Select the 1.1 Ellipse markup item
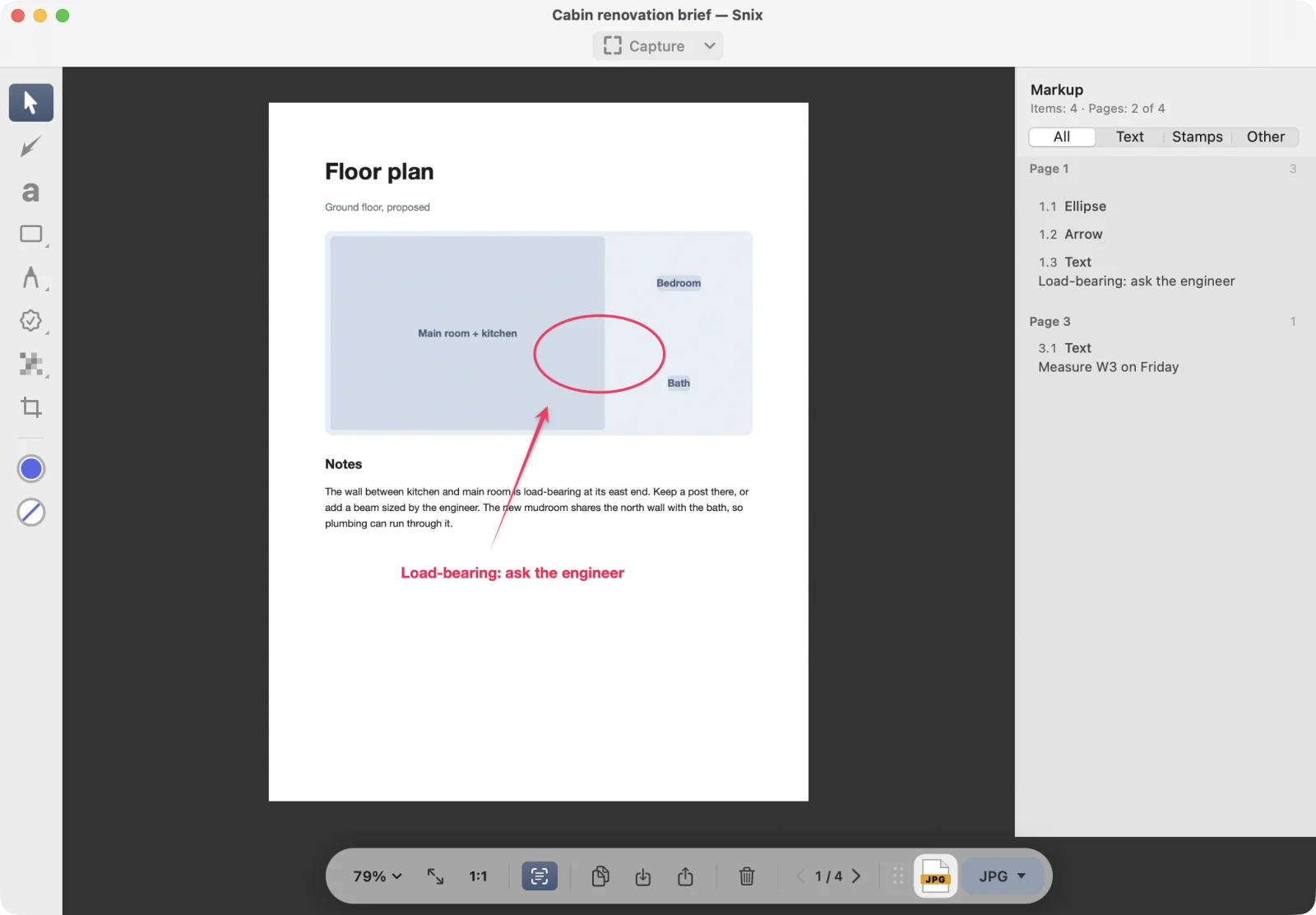The image size is (1316, 915). [1165, 207]
